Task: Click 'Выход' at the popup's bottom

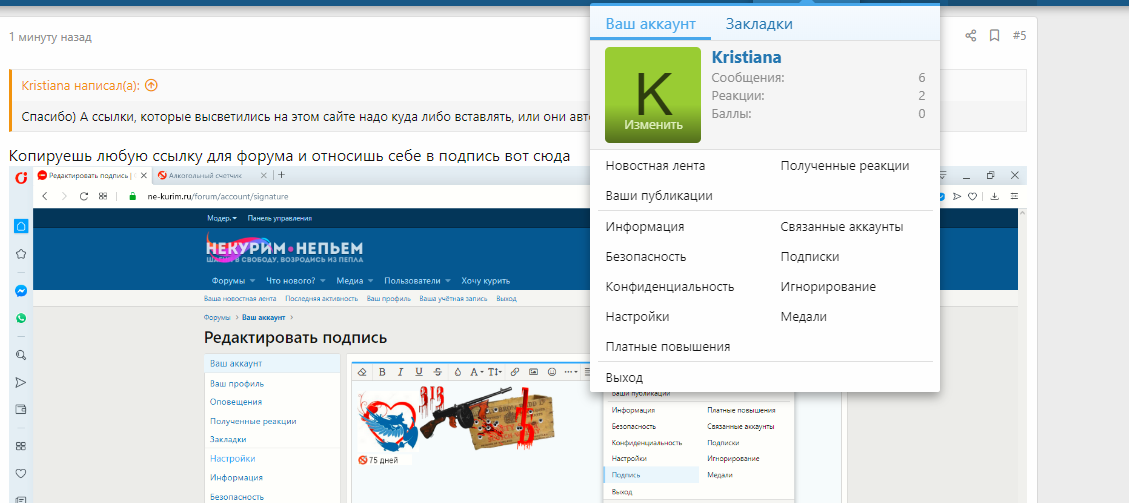Action: pos(624,378)
